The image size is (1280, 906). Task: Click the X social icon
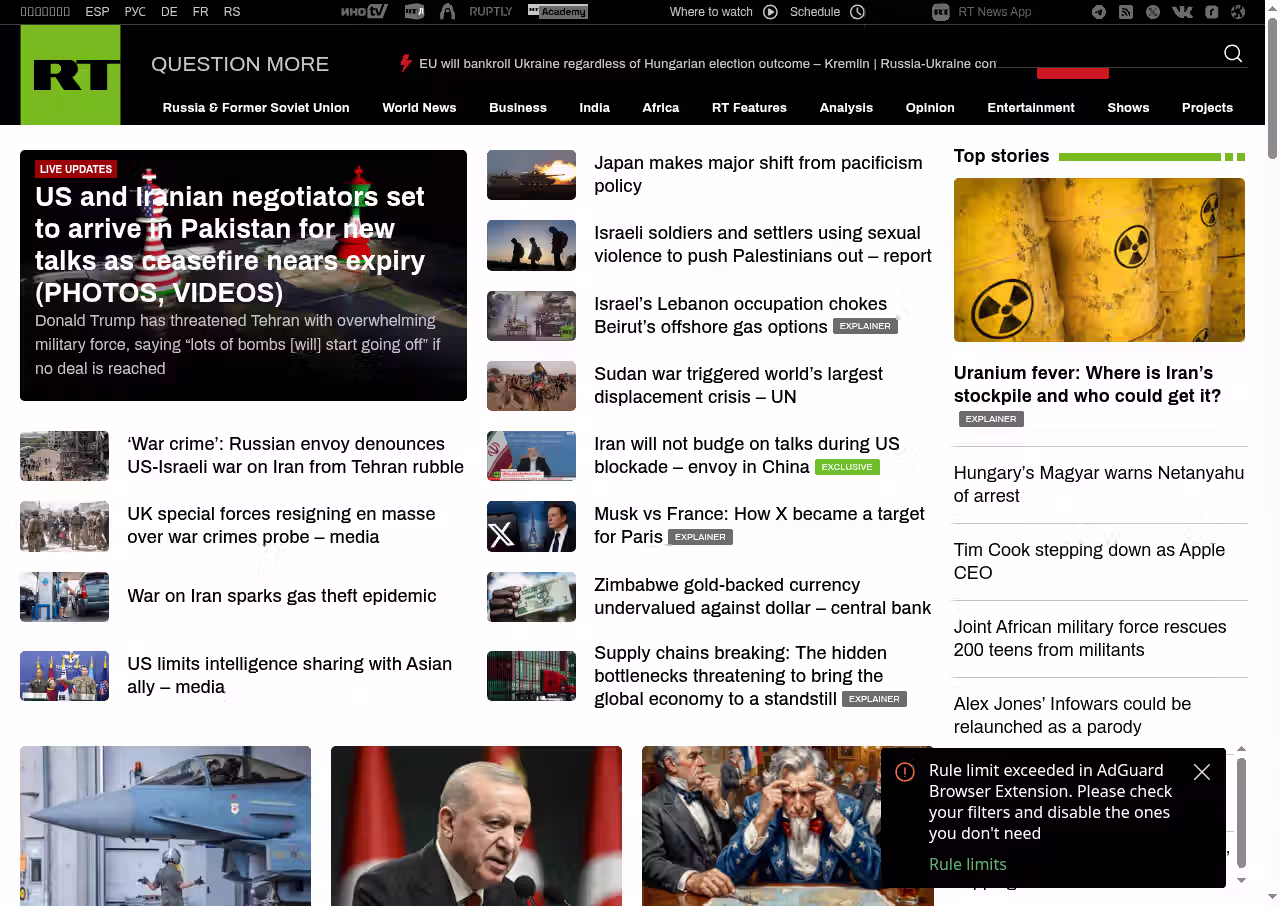[1153, 12]
